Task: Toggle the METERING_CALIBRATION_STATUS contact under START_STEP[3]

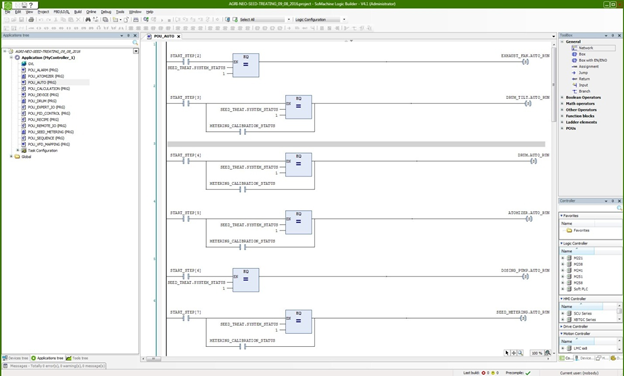Action: tap(242, 132)
